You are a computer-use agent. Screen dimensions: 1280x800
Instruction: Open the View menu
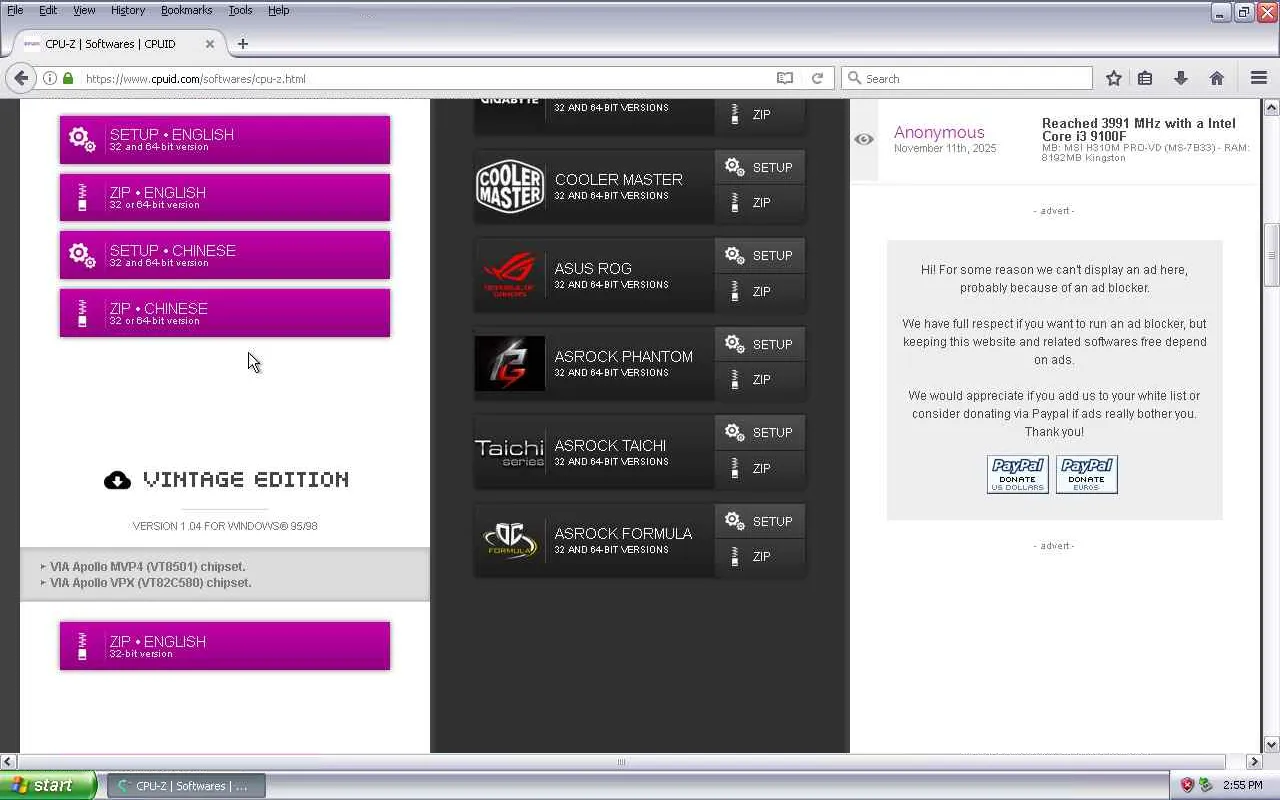[x=84, y=10]
